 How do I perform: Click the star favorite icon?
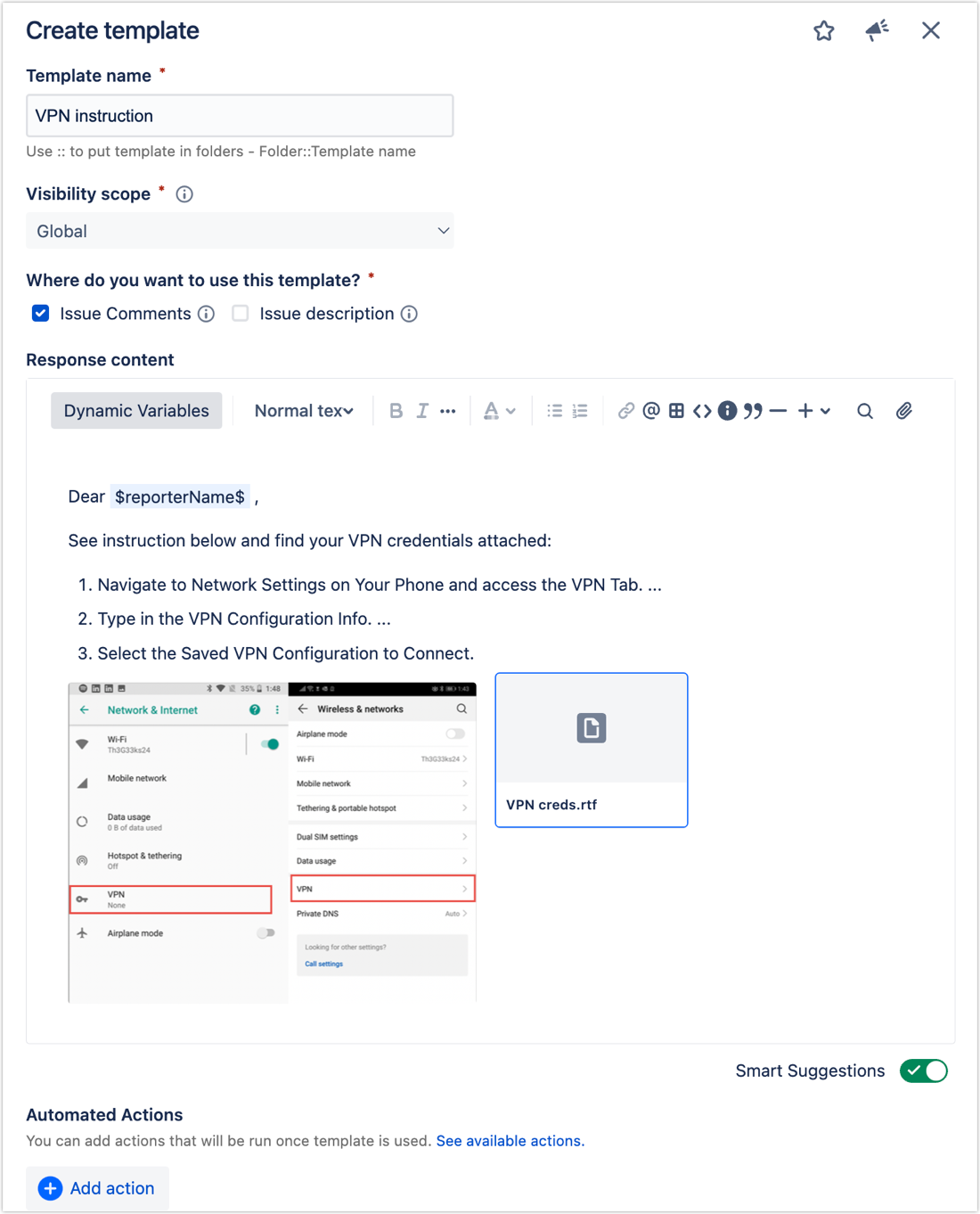point(824,31)
